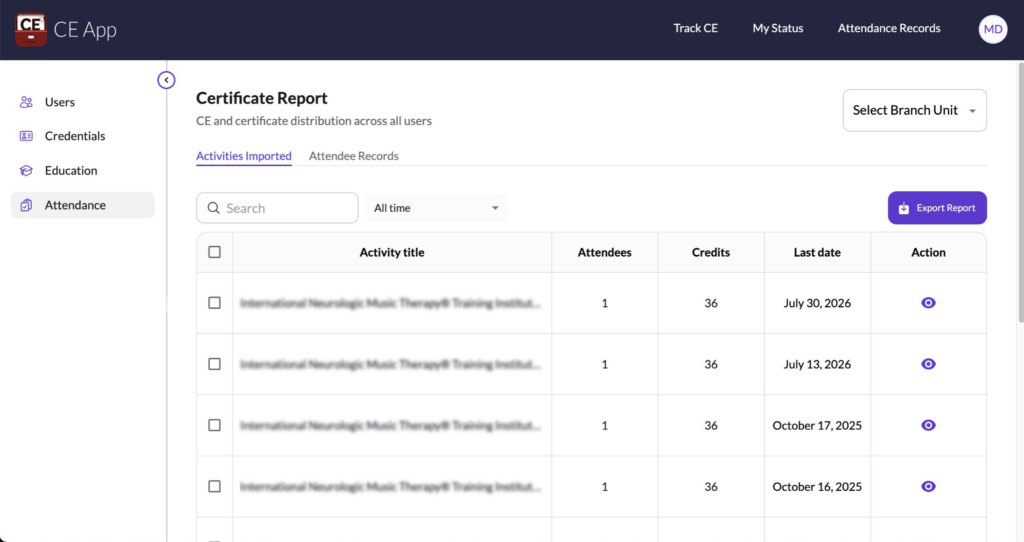Click the Export Report button
The image size is (1024, 542).
(x=936, y=208)
